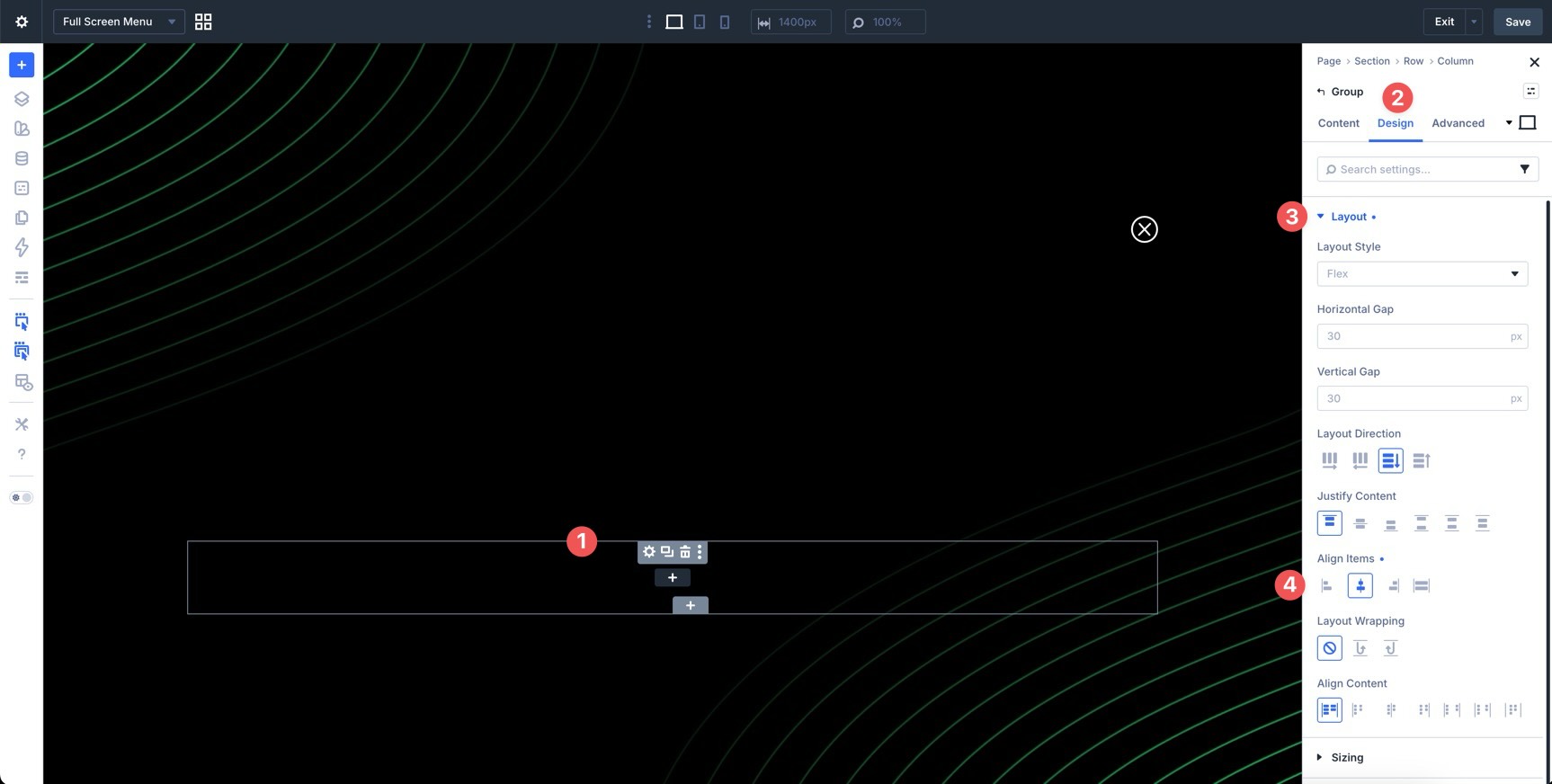Click the Vertical Gap input field
This screenshot has width=1552, height=784.
click(1423, 398)
